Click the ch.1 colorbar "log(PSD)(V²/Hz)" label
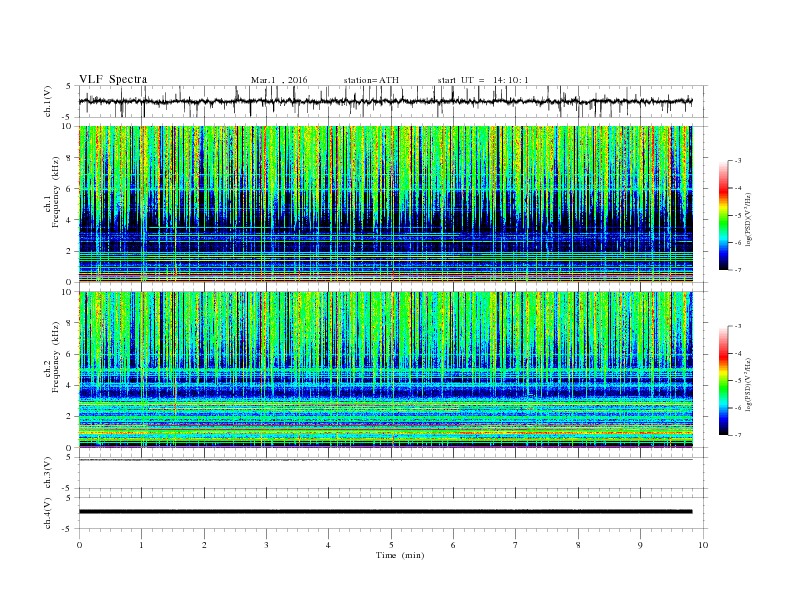This screenshot has height=612, width=792. 749,221
